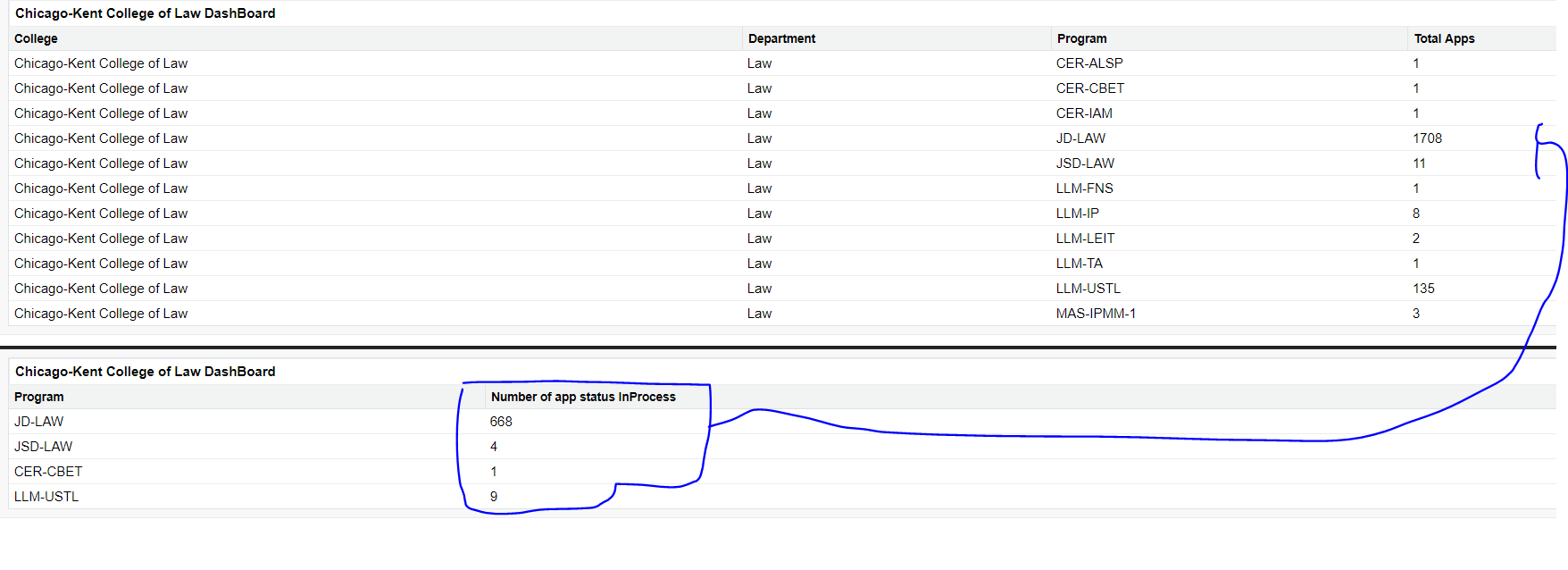
Task: Click the "Department" column header
Action: coord(781,38)
